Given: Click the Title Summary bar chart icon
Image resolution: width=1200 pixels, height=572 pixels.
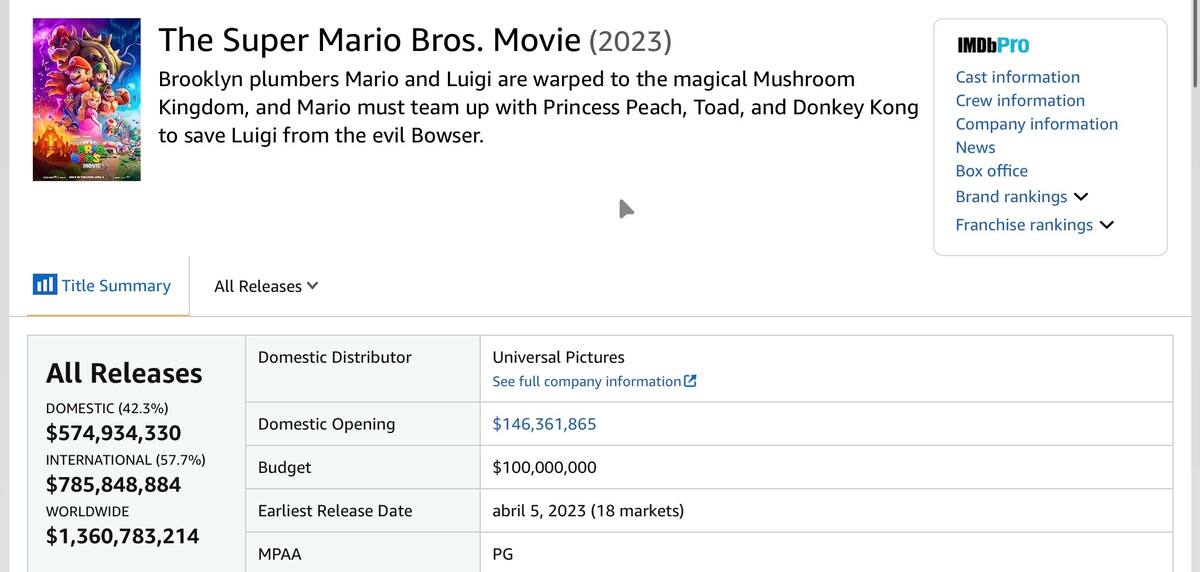Looking at the screenshot, I should [45, 284].
